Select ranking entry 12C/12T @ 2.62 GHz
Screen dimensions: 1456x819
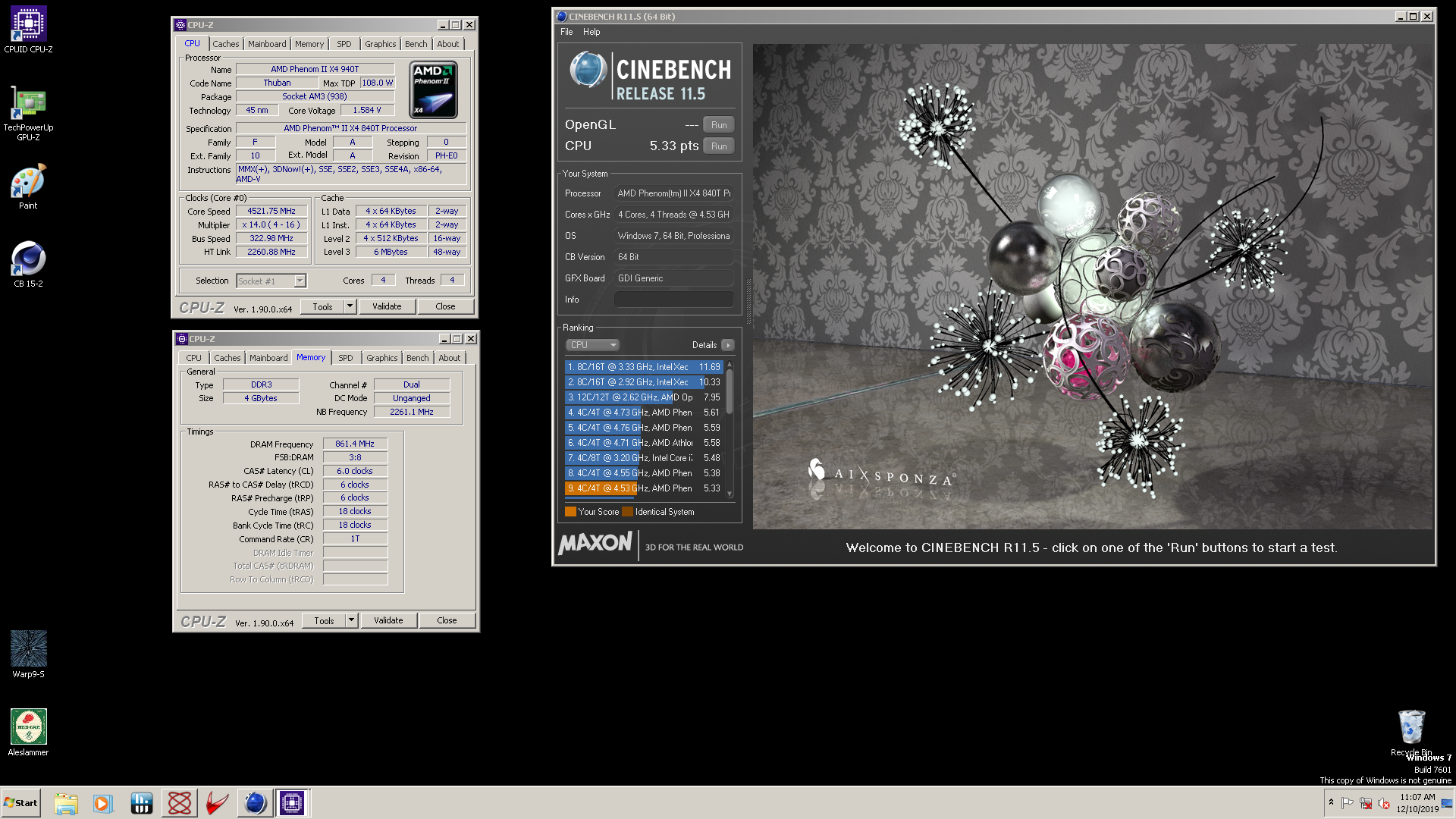pyautogui.click(x=644, y=397)
